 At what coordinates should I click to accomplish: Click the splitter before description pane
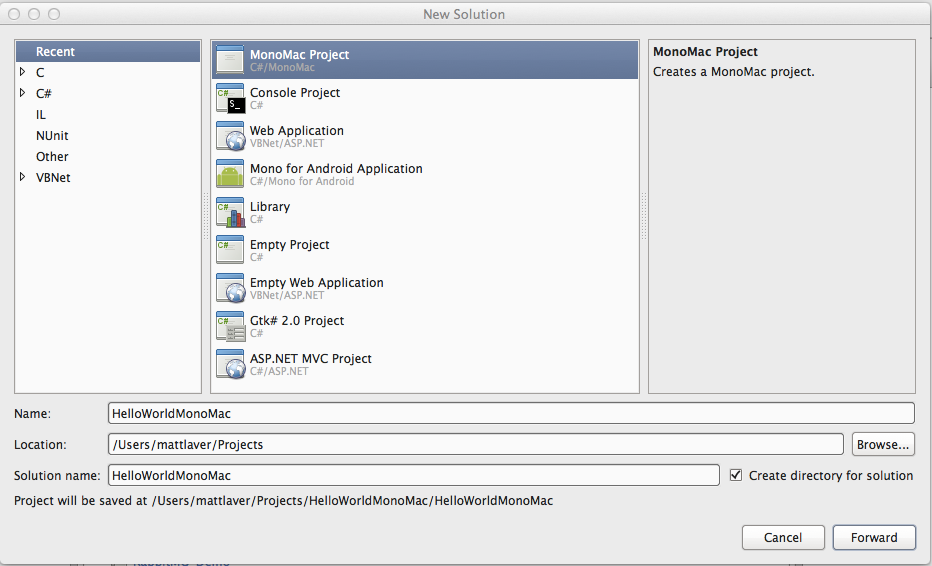pos(644,216)
